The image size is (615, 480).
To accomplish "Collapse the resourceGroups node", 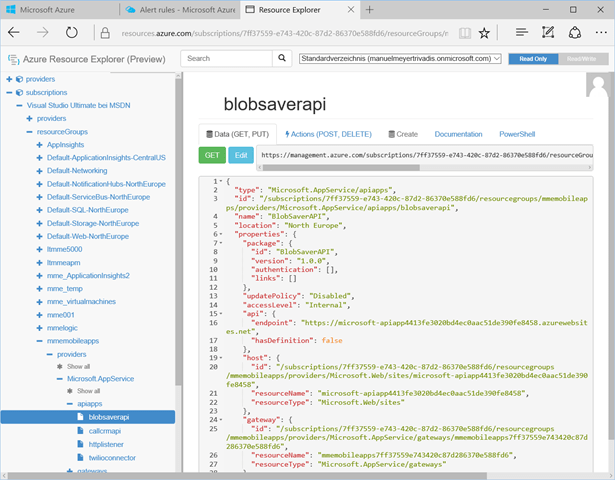I will coord(29,132).
